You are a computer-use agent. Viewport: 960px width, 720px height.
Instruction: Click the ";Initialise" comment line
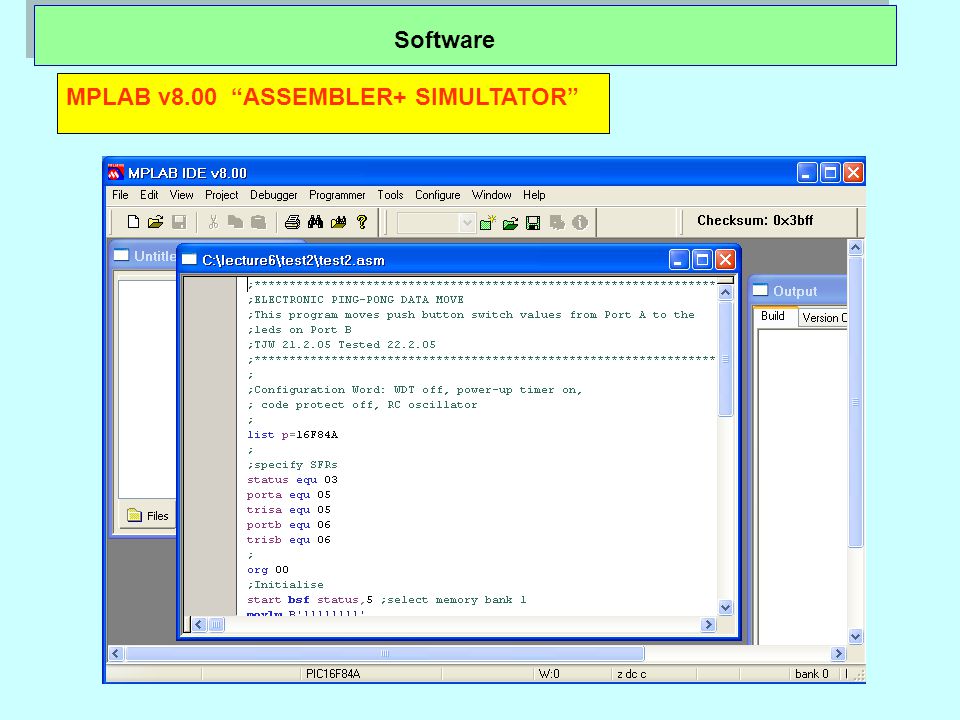click(285, 585)
